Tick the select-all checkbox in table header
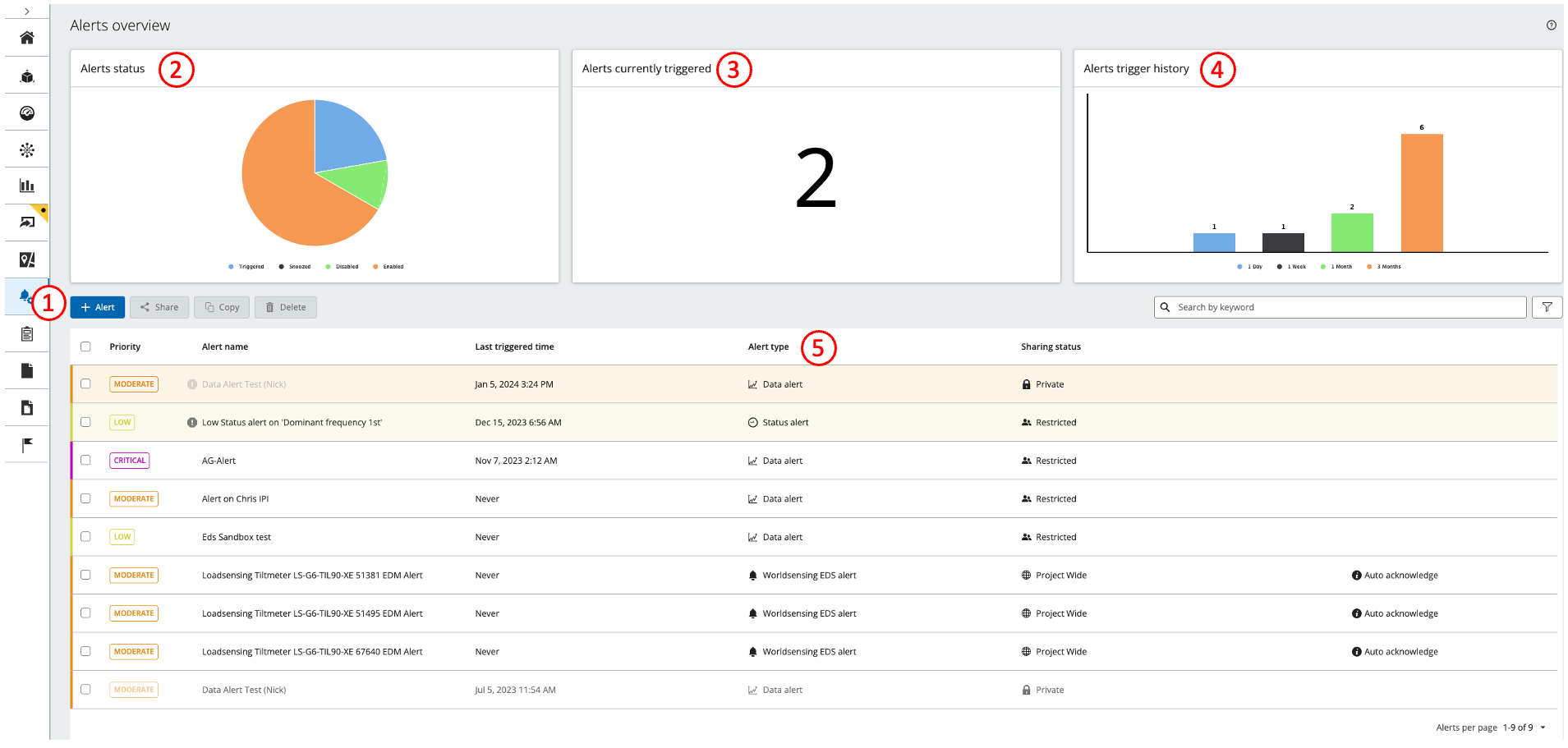This screenshot has height=748, width=1568. (x=85, y=346)
